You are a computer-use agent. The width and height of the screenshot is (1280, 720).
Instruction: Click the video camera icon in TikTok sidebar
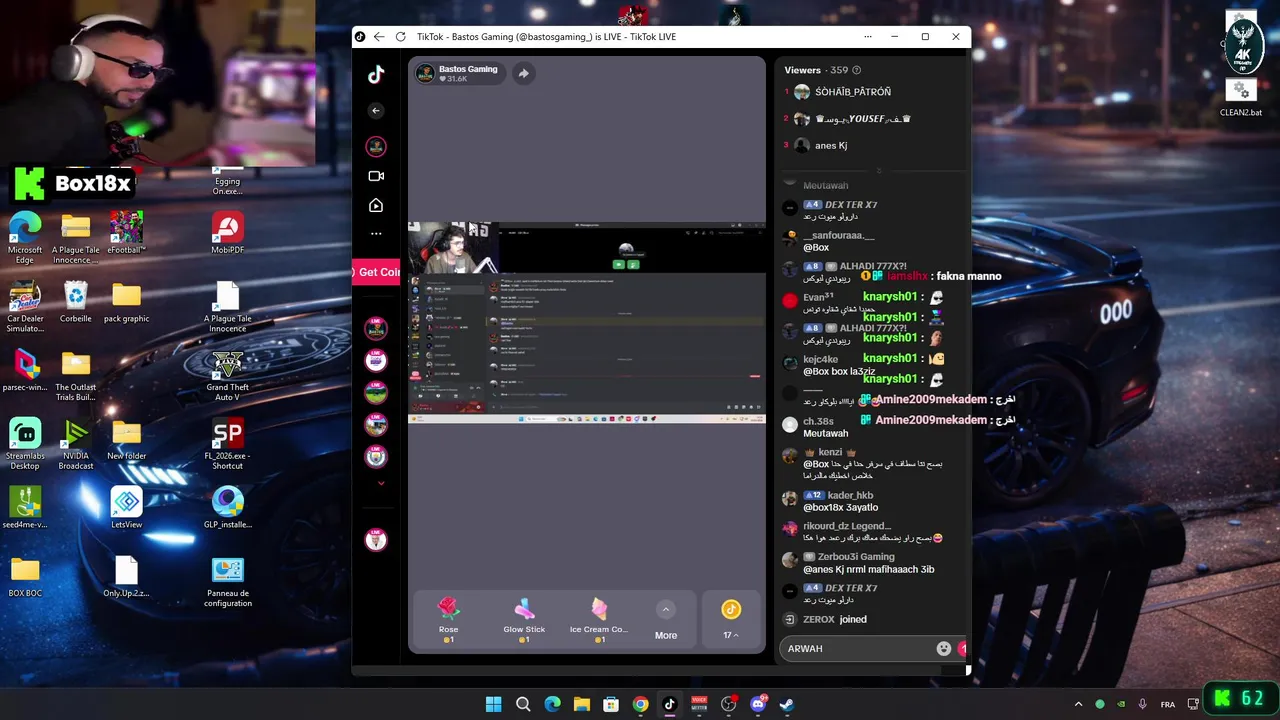376,176
